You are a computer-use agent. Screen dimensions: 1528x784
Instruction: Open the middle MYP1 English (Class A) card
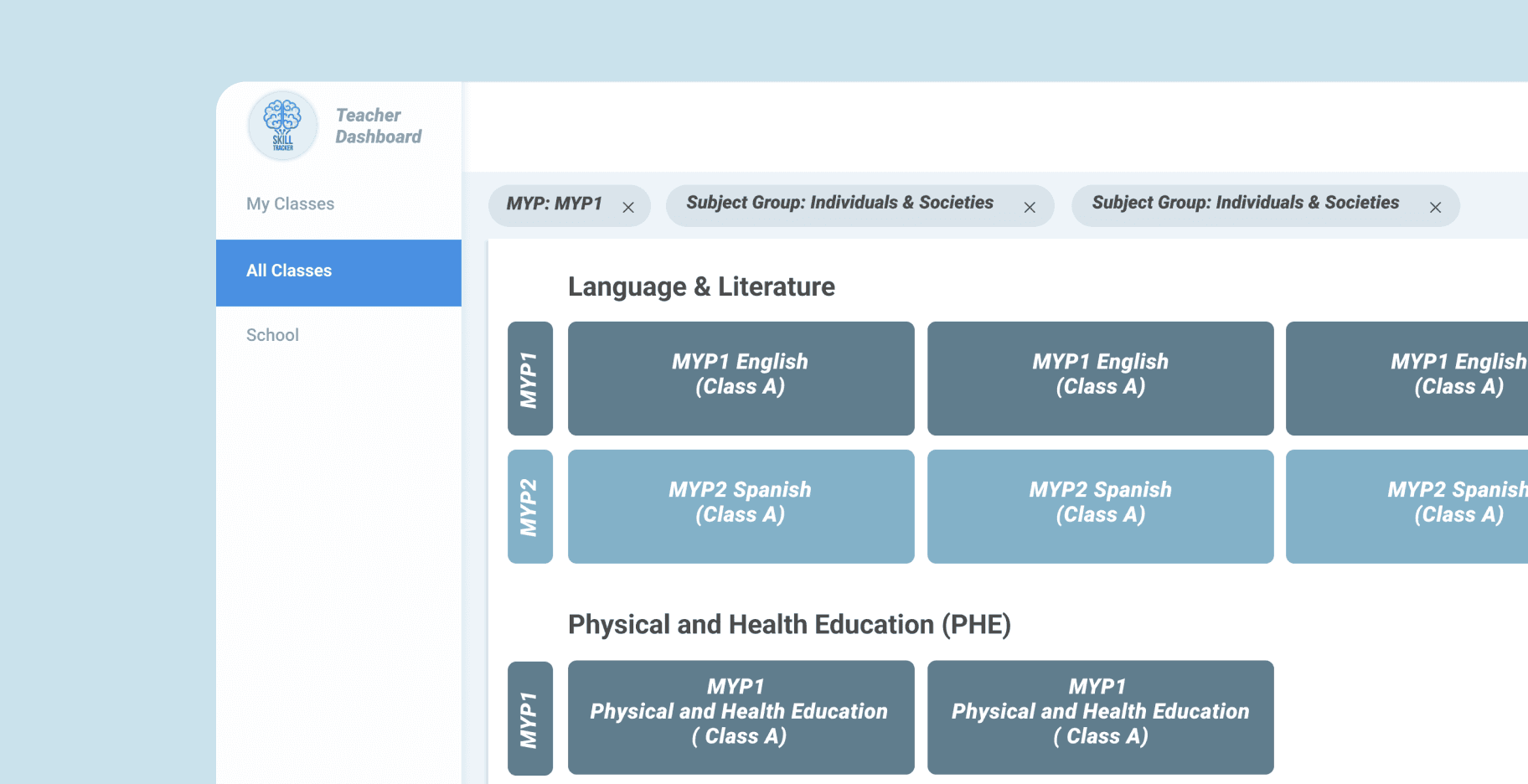click(x=1100, y=379)
